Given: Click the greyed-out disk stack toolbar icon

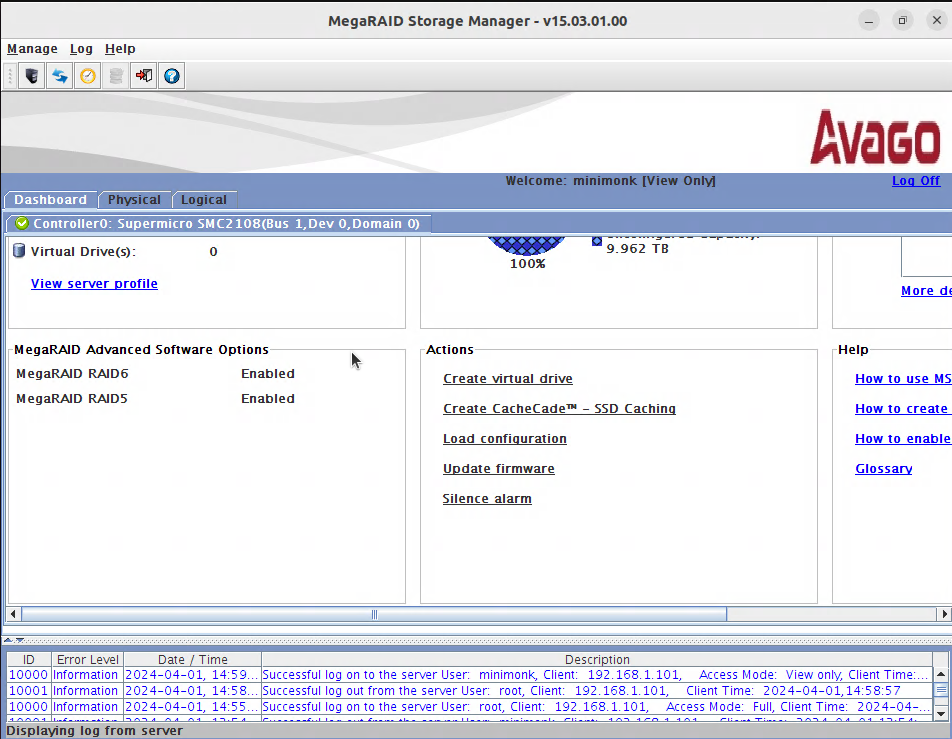Looking at the screenshot, I should pos(116,76).
